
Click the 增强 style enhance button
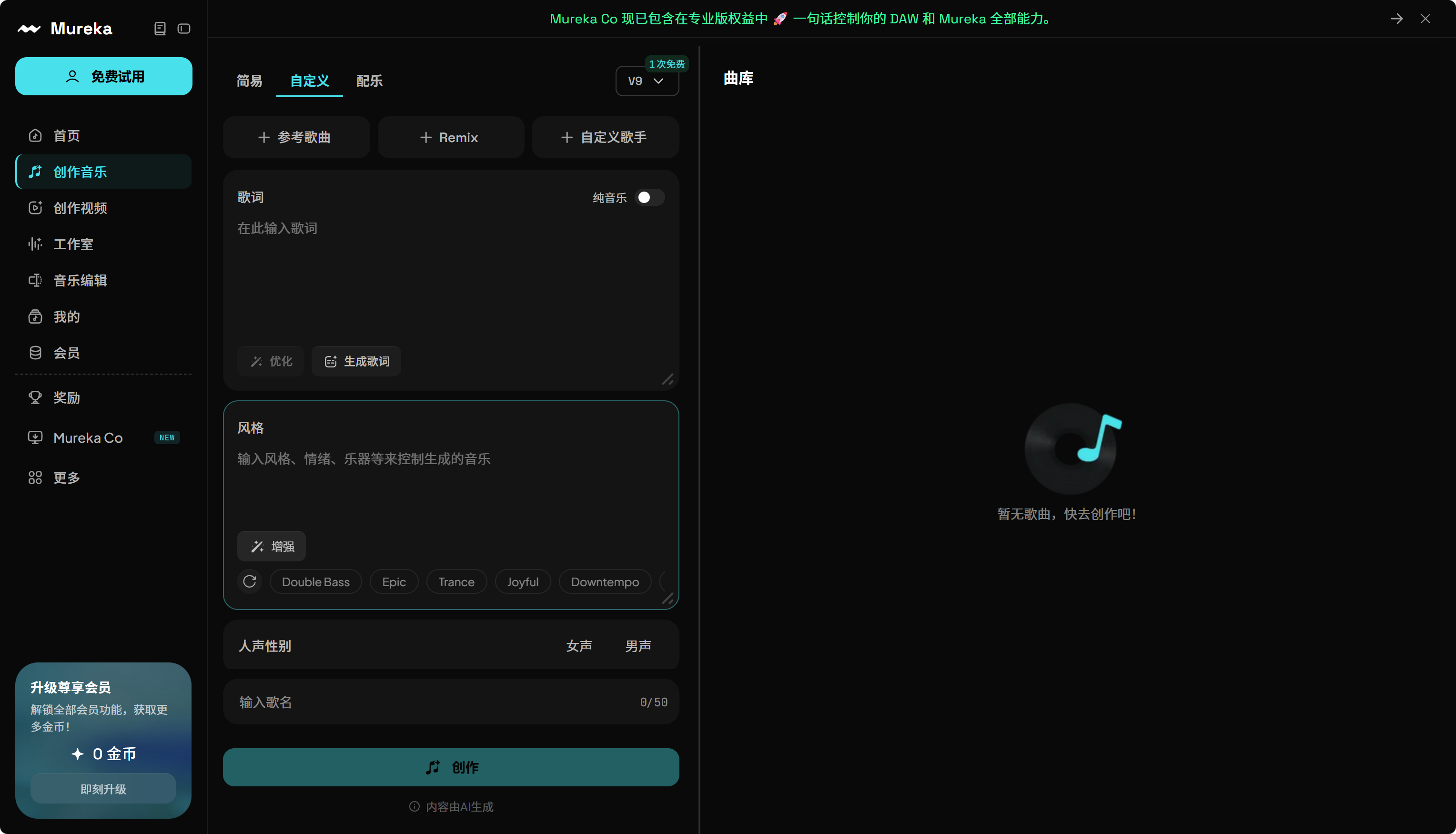272,547
